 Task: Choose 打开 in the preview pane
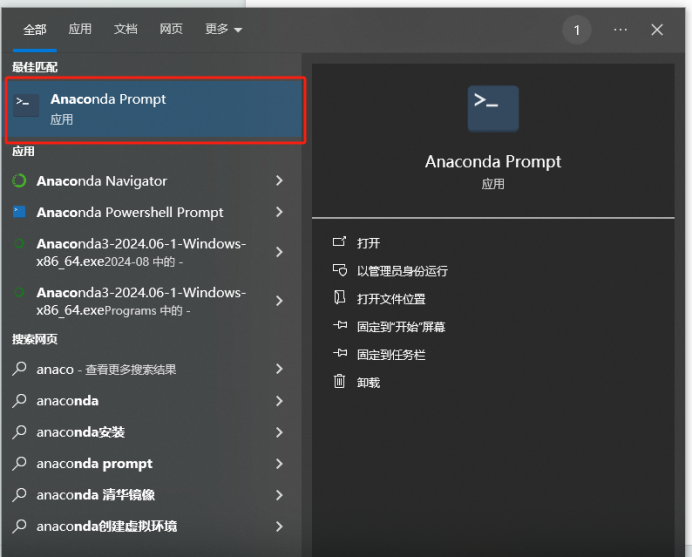pyautogui.click(x=369, y=243)
